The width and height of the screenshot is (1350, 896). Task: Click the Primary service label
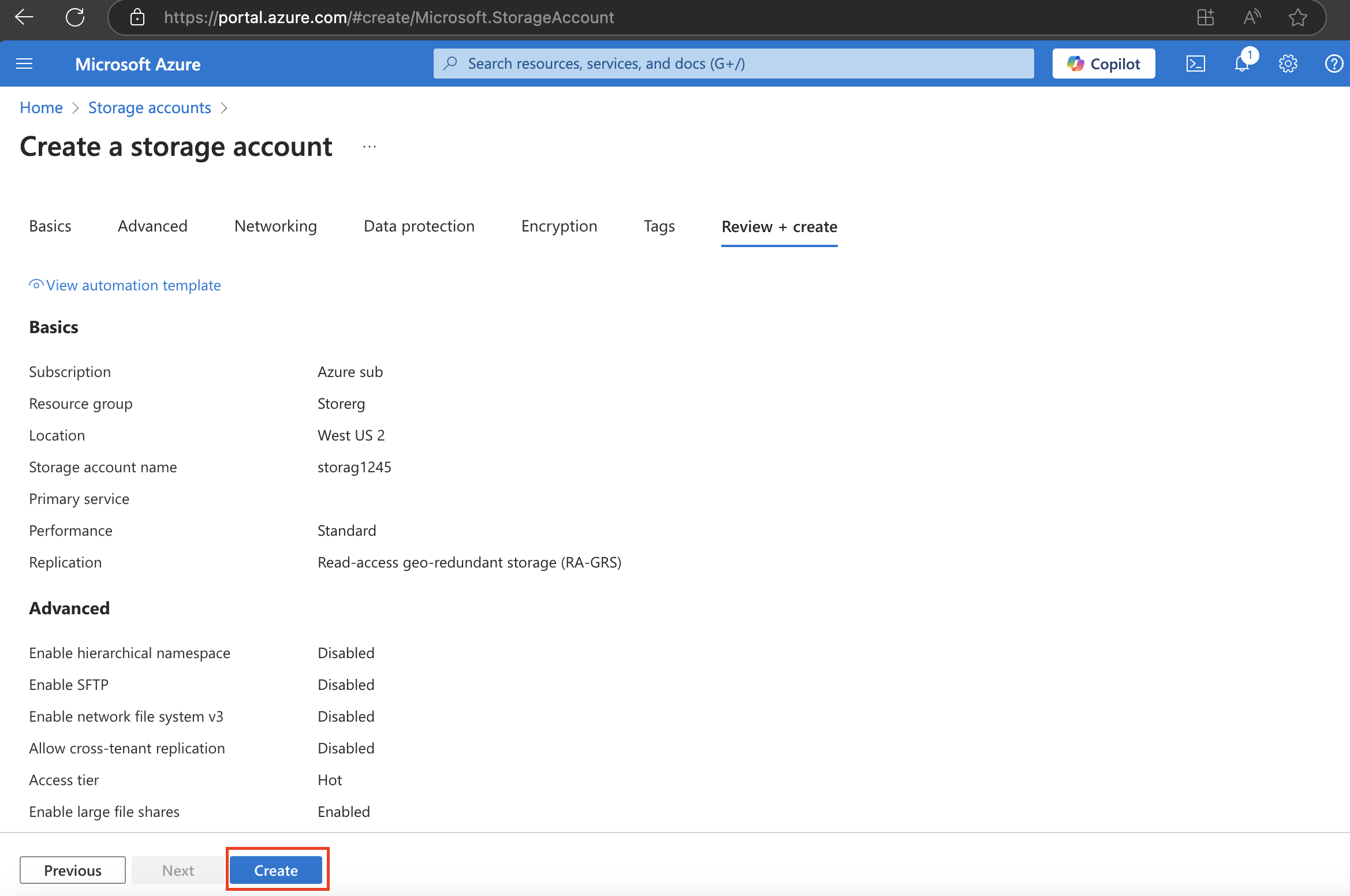(x=79, y=499)
